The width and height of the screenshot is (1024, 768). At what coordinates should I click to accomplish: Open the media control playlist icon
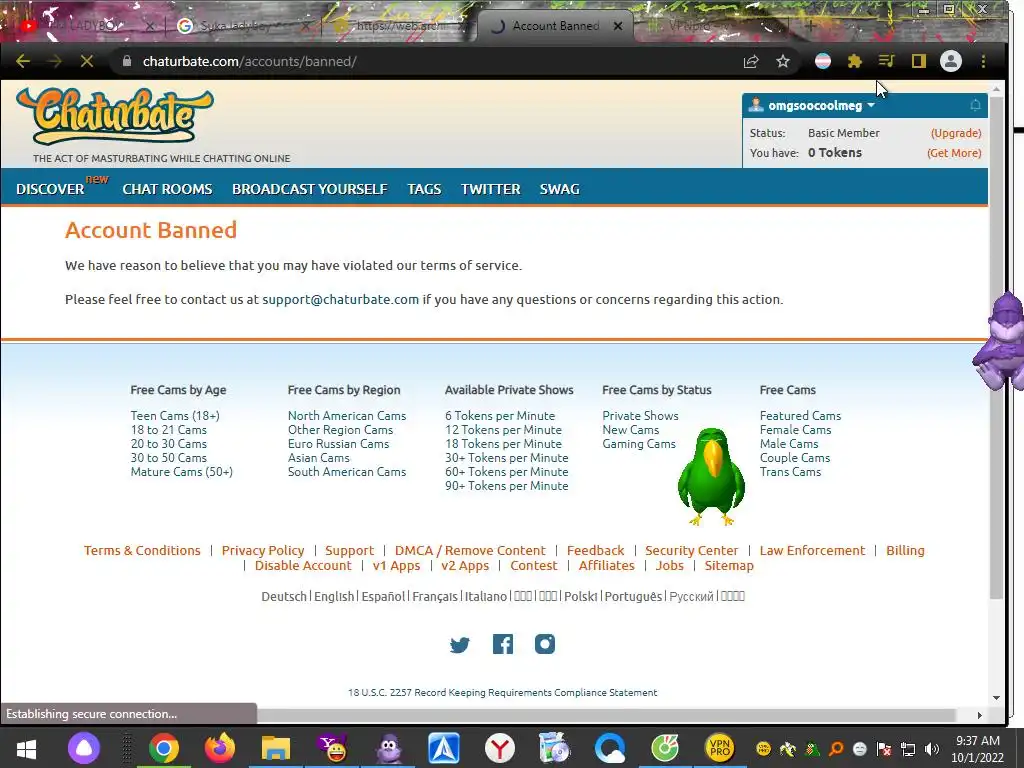coord(886,61)
